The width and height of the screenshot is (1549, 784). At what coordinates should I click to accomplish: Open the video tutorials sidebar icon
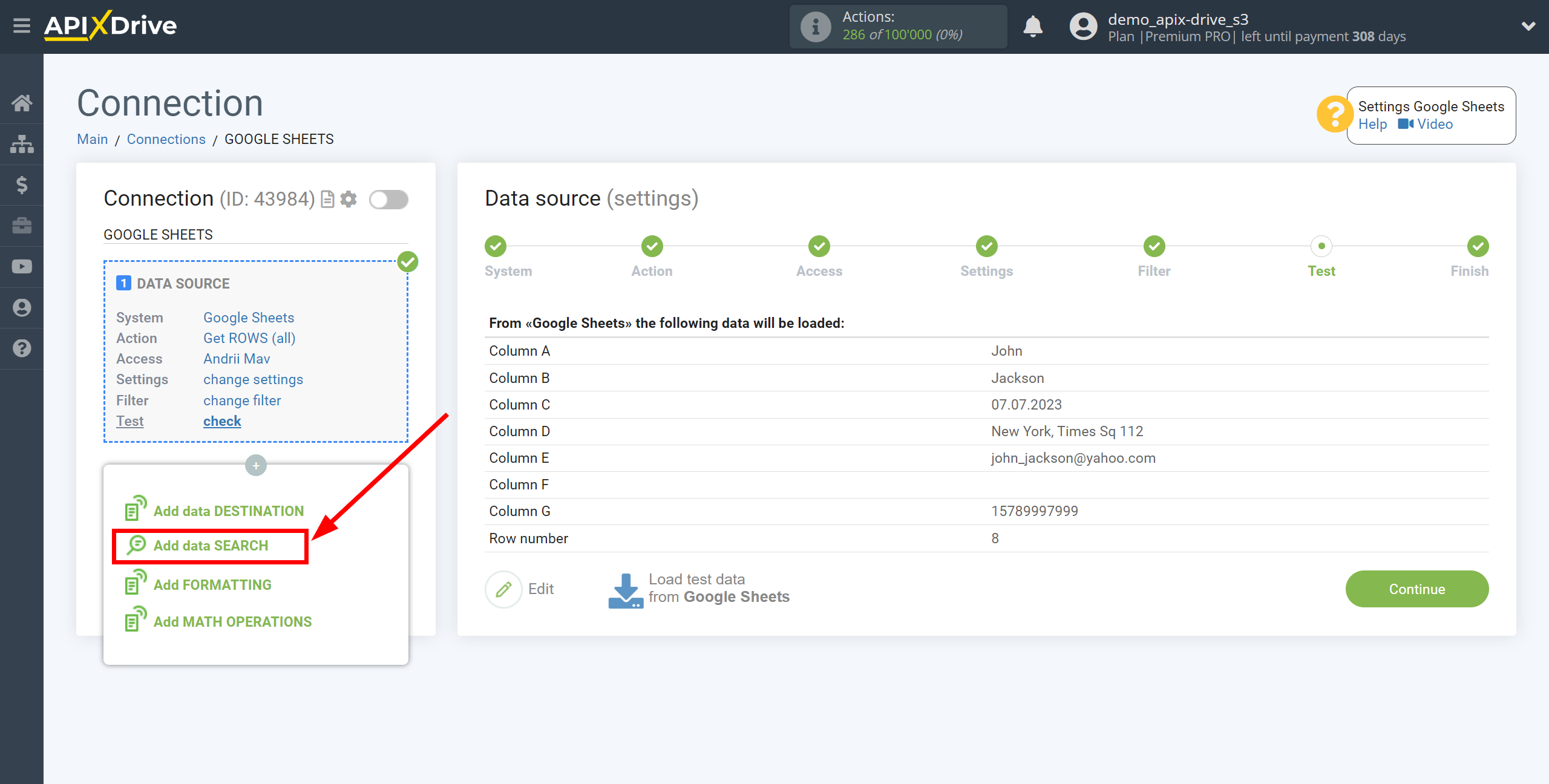pos(22,267)
